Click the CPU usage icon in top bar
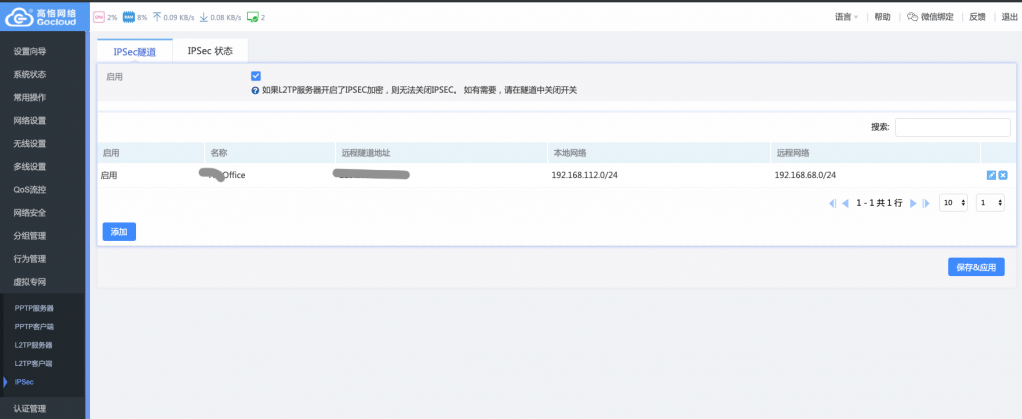Image resolution: width=1022 pixels, height=419 pixels. [98, 17]
